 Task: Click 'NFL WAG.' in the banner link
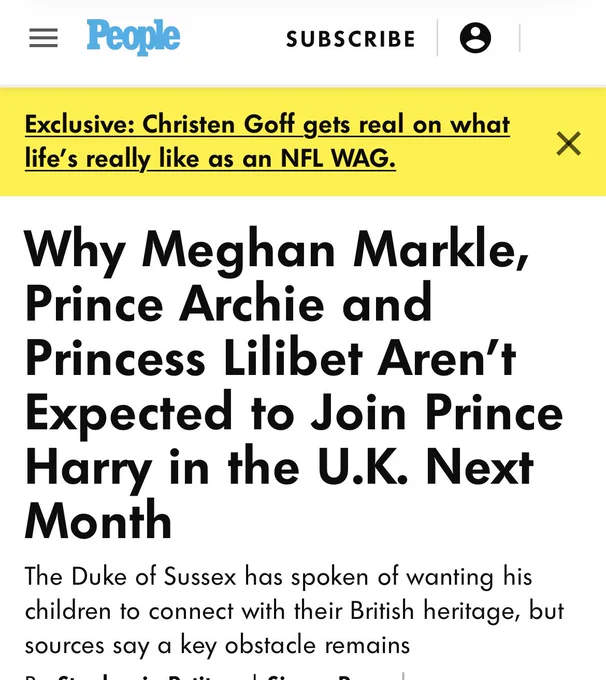click(x=338, y=158)
